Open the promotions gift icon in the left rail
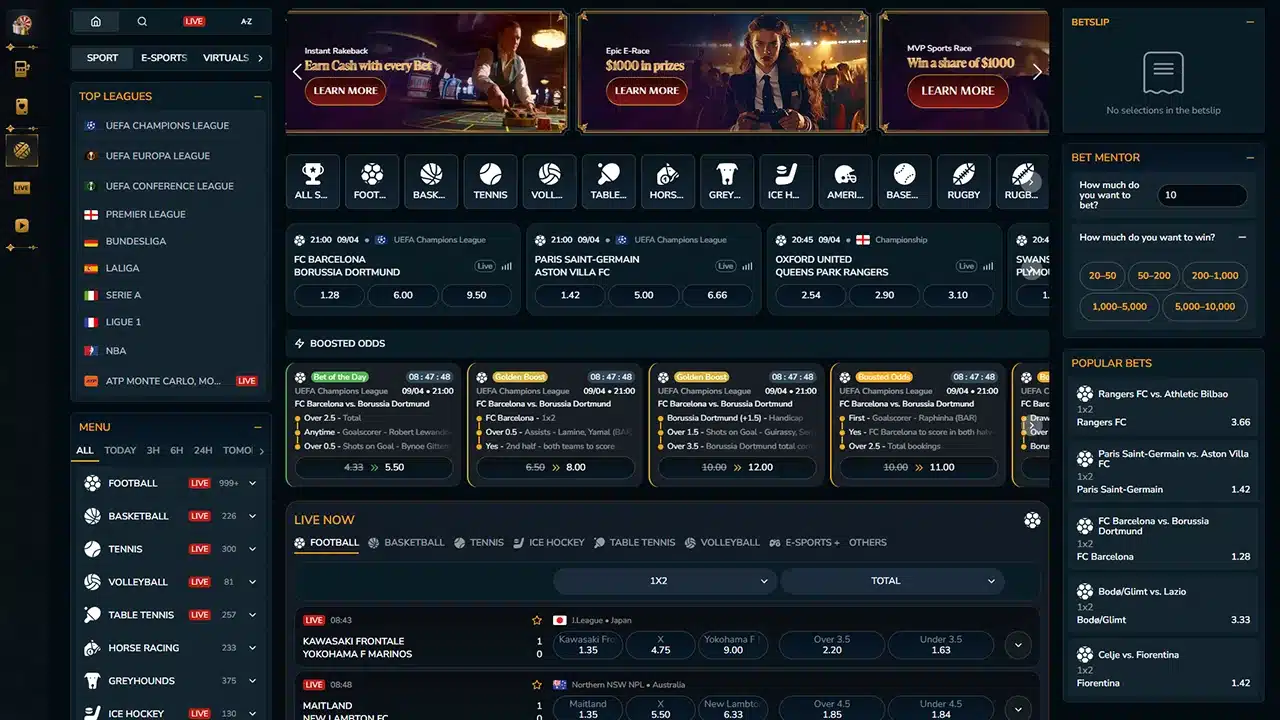The width and height of the screenshot is (1280, 720). 21,24
